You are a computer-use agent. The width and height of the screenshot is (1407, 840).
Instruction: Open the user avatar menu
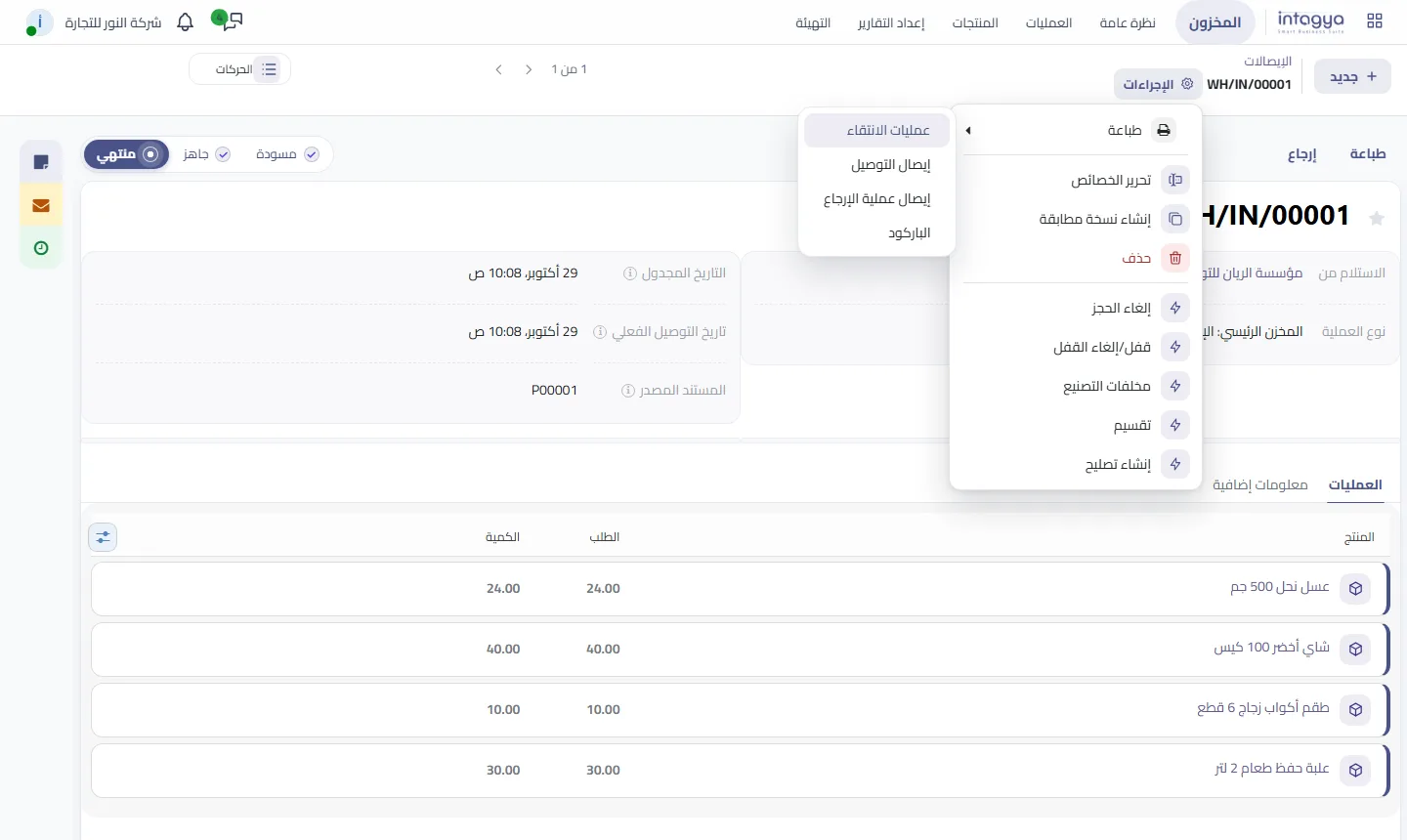[x=38, y=22]
